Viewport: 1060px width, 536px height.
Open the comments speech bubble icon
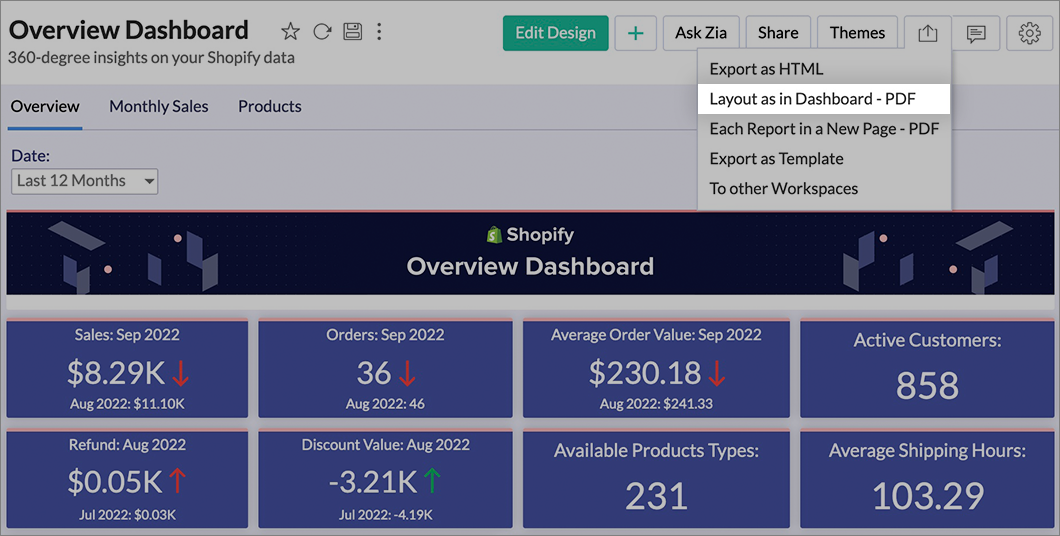tap(975, 33)
